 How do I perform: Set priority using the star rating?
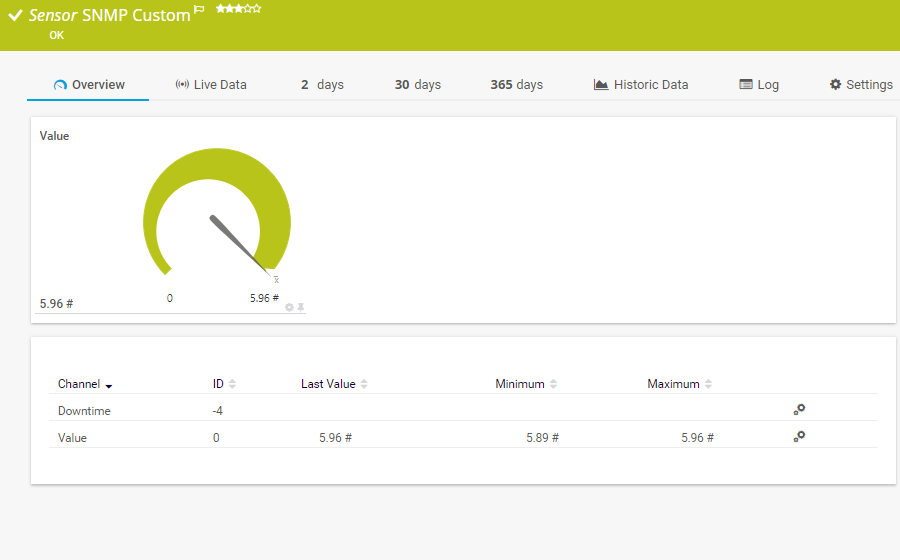point(238,9)
